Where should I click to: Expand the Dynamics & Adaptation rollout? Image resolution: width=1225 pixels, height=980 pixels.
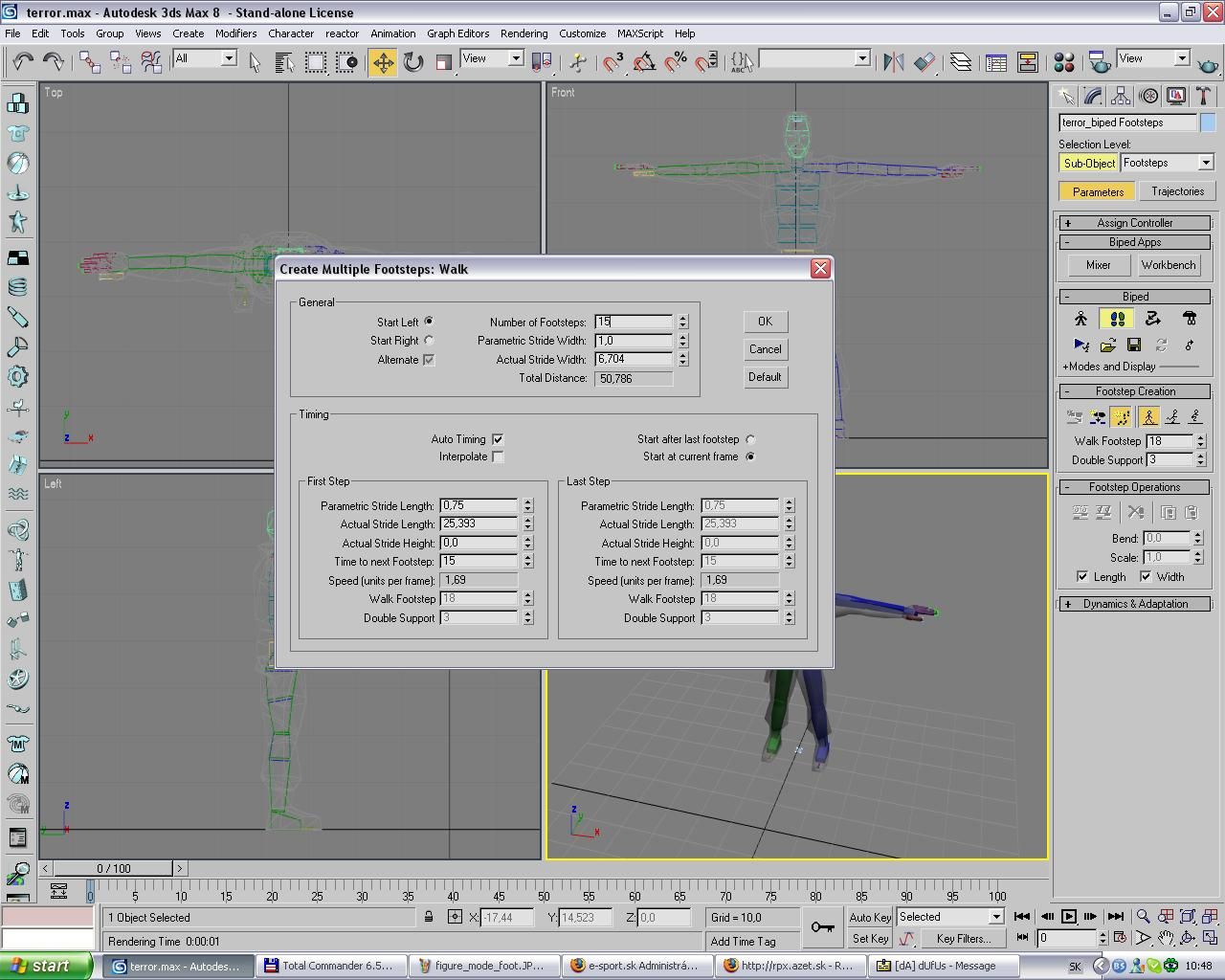coord(1135,604)
